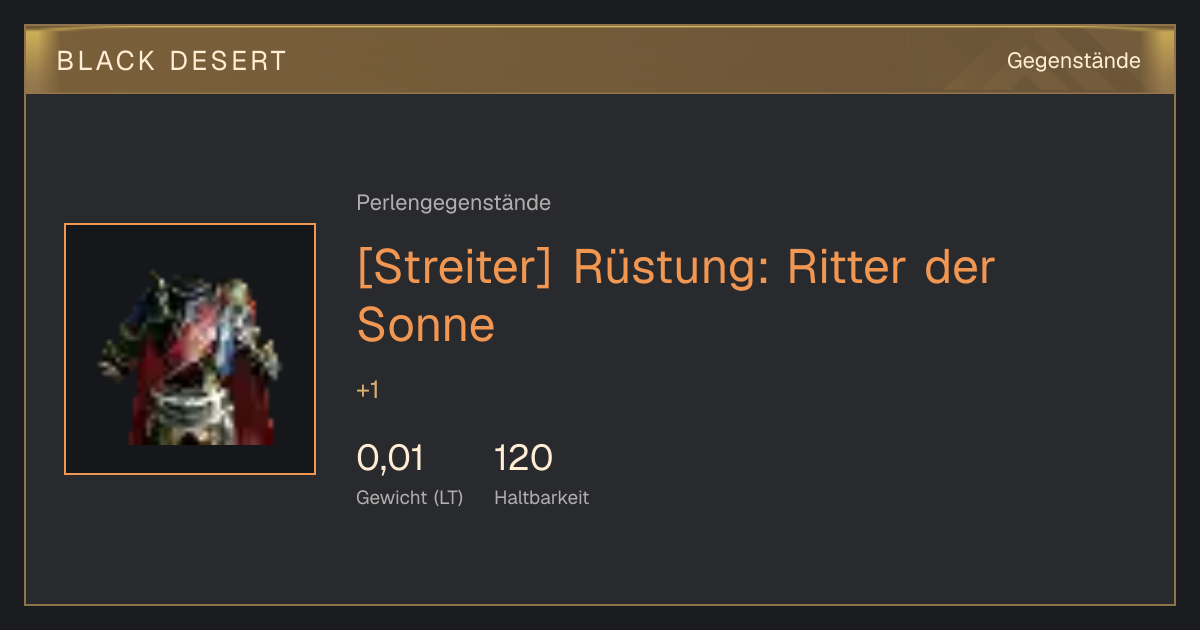Click the BLACK DESERT logo text
The width and height of the screenshot is (1200, 630).
172,61
